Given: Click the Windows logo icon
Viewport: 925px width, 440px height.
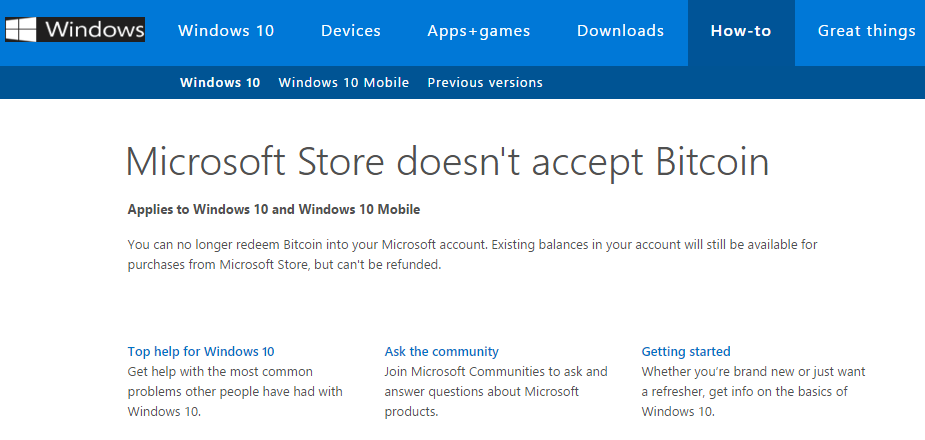Looking at the screenshot, I should [20, 29].
